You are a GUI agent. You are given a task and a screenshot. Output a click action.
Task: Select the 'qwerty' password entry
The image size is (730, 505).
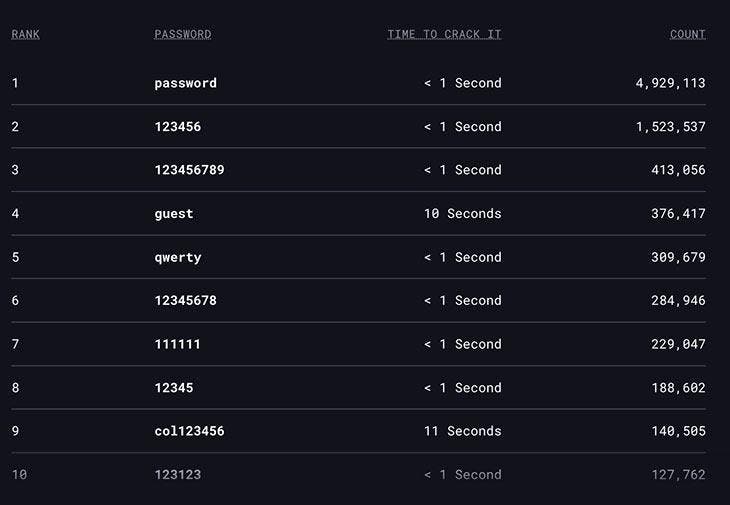coord(178,257)
